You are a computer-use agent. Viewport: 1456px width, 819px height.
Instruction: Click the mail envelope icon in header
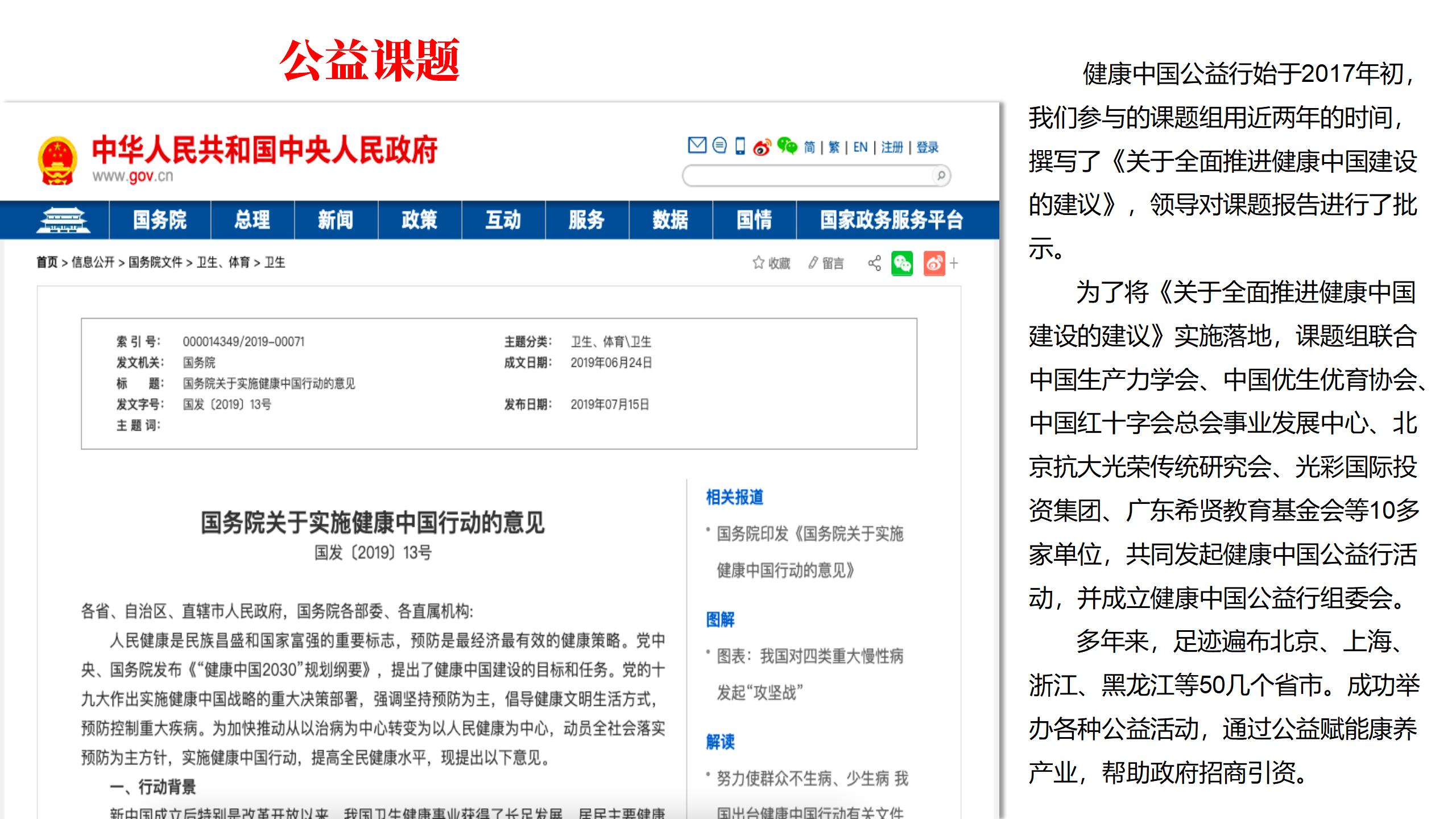[697, 146]
